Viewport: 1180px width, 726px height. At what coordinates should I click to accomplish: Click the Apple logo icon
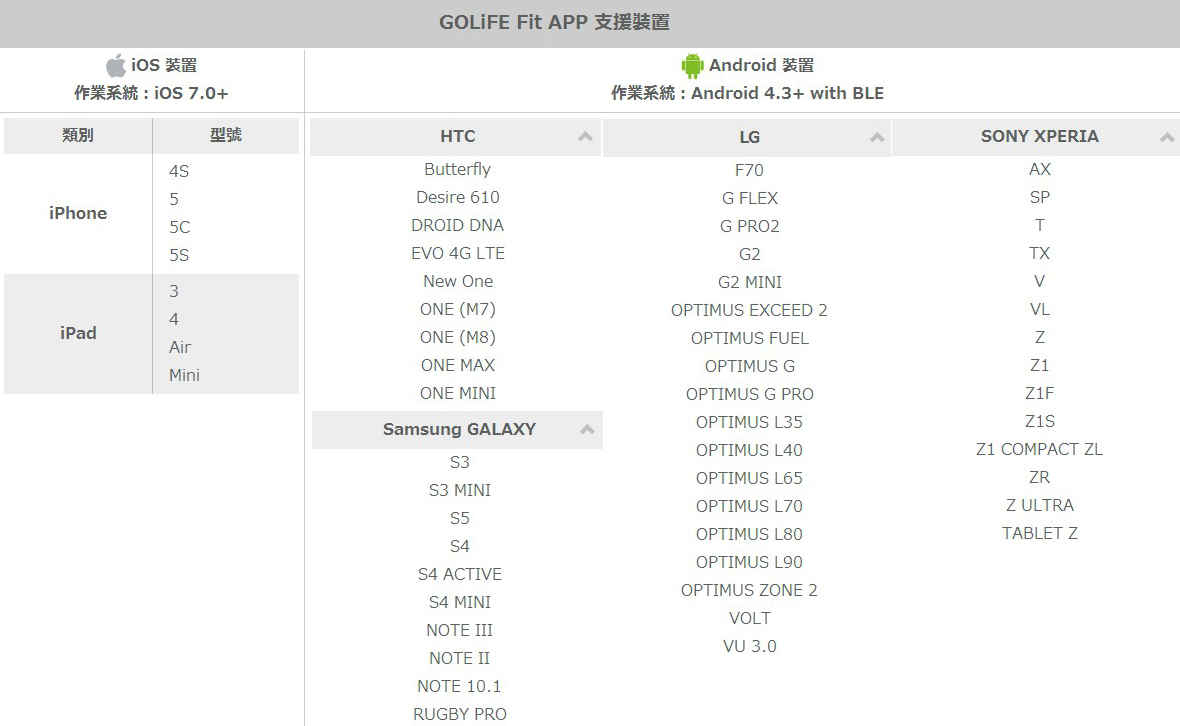click(116, 65)
